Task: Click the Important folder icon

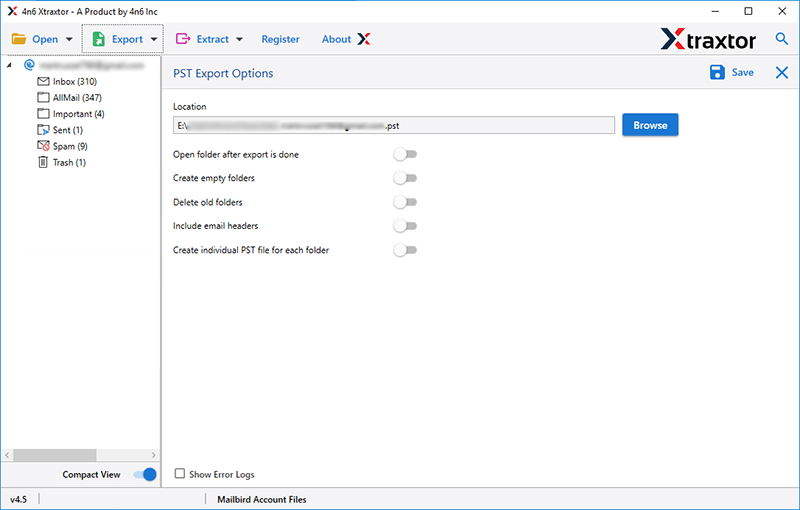Action: tap(43, 114)
